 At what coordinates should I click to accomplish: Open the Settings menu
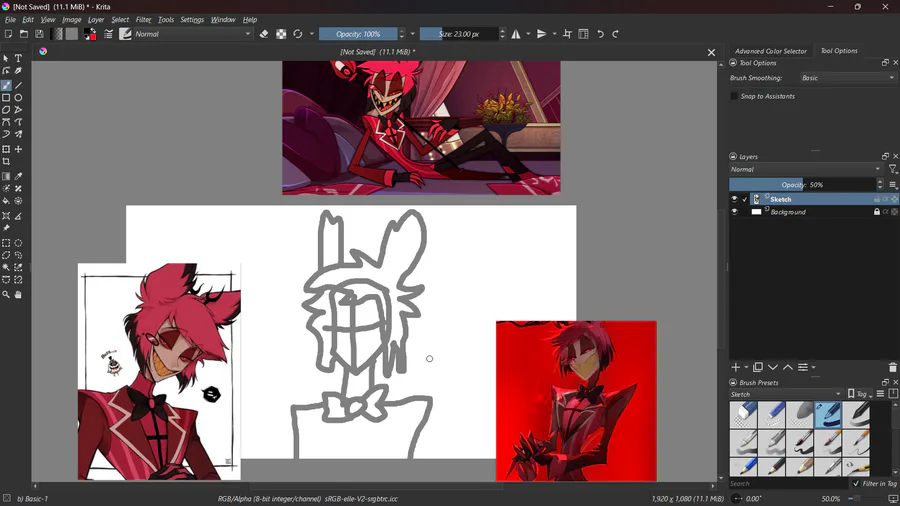(x=192, y=20)
